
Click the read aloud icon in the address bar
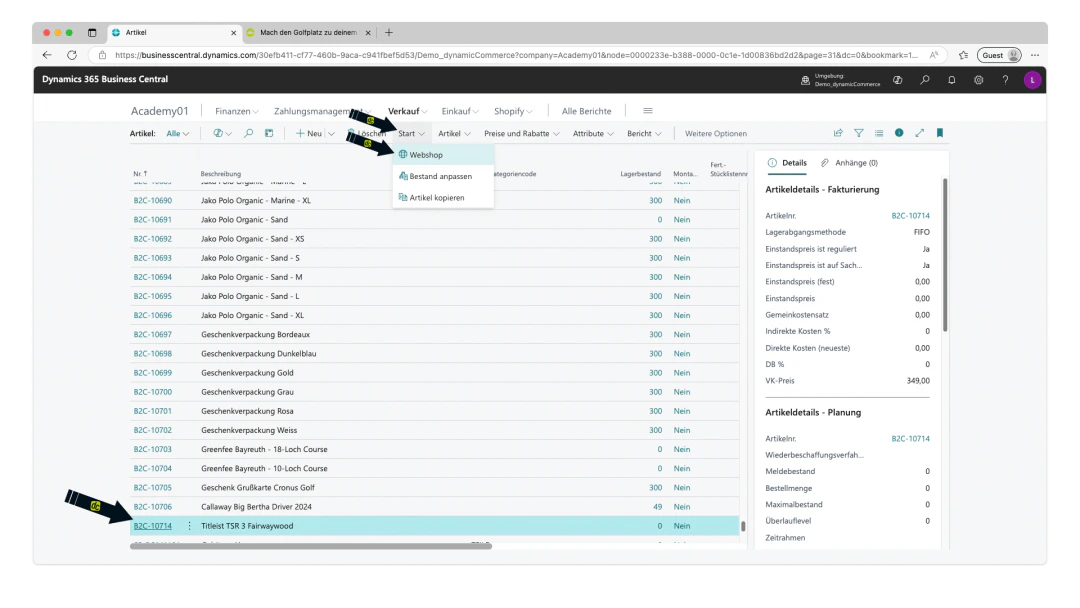point(934,55)
